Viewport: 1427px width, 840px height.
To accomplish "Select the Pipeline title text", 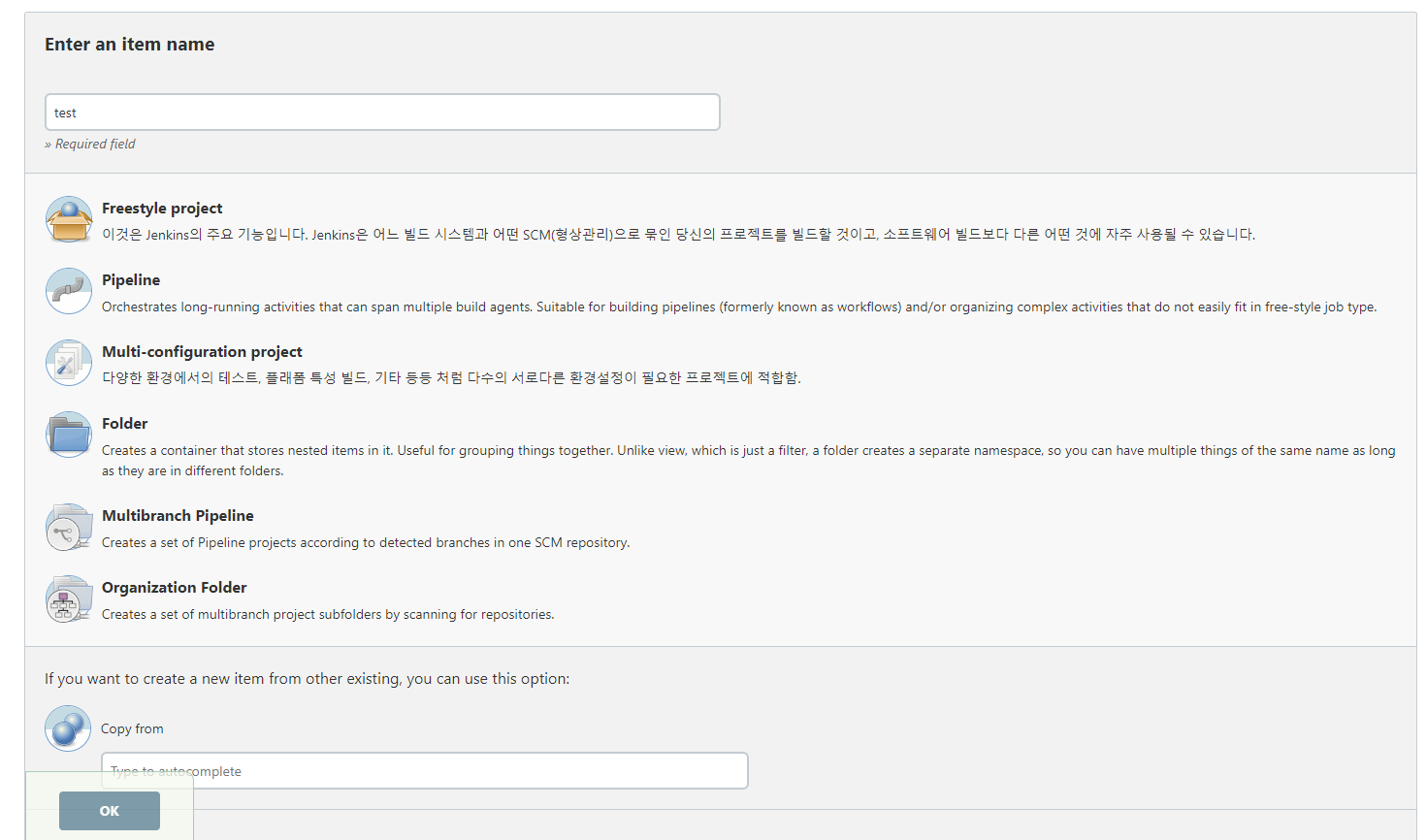I will pos(131,280).
